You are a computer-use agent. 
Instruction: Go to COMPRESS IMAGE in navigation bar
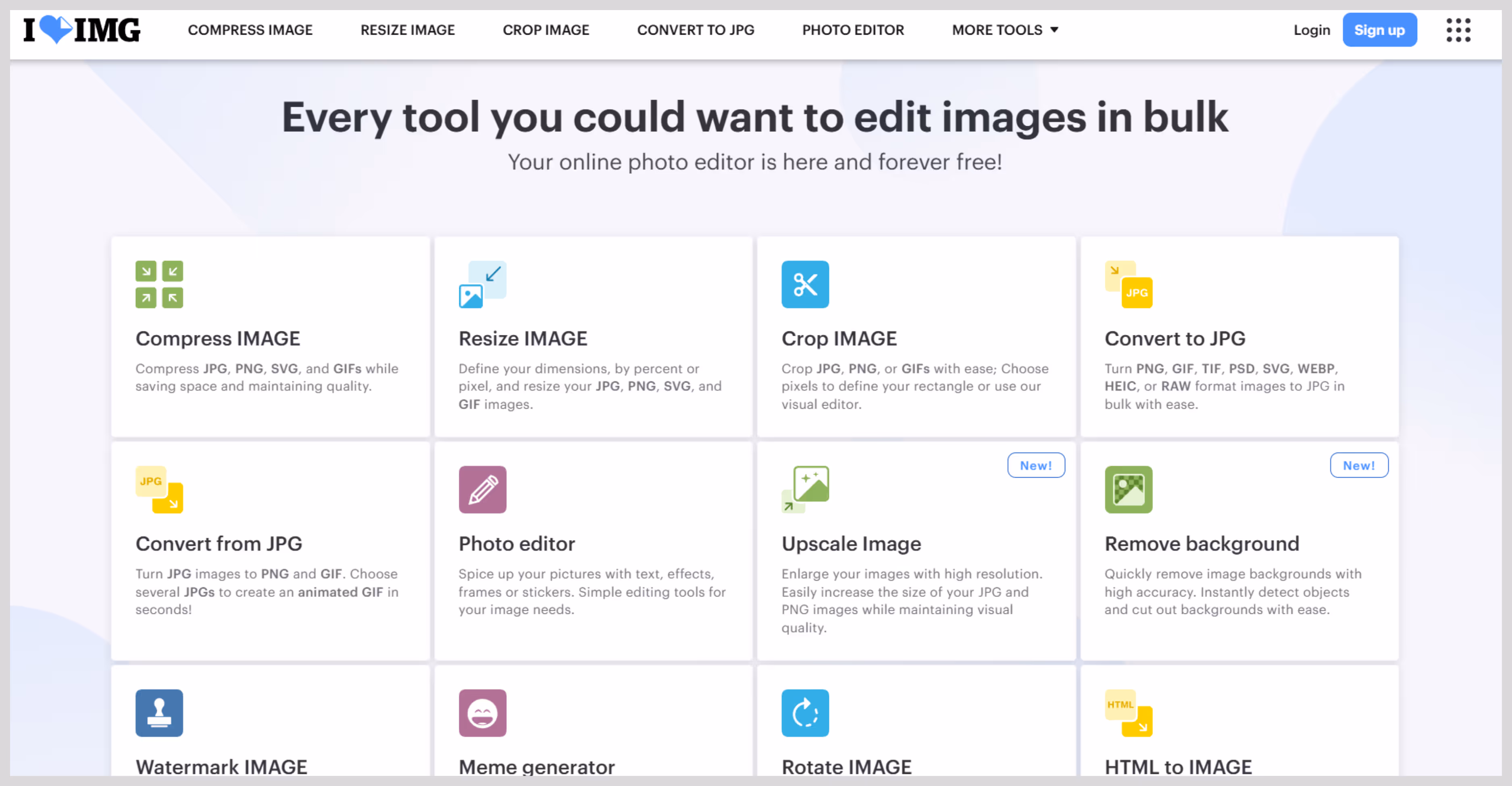(x=250, y=30)
